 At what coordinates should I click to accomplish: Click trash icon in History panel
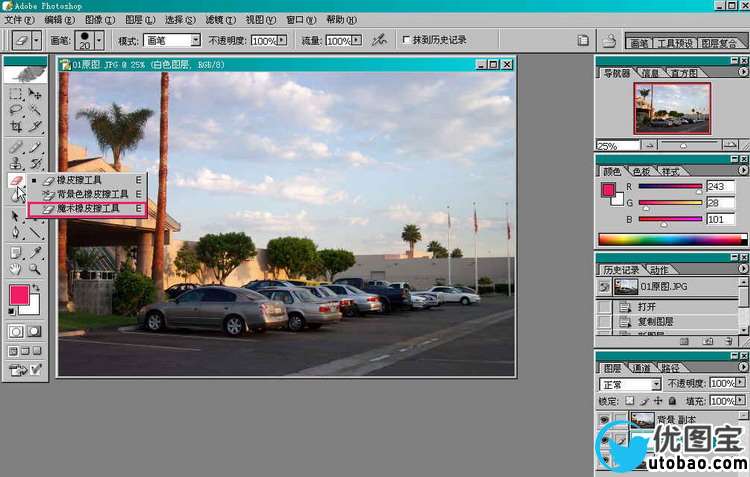pos(729,341)
